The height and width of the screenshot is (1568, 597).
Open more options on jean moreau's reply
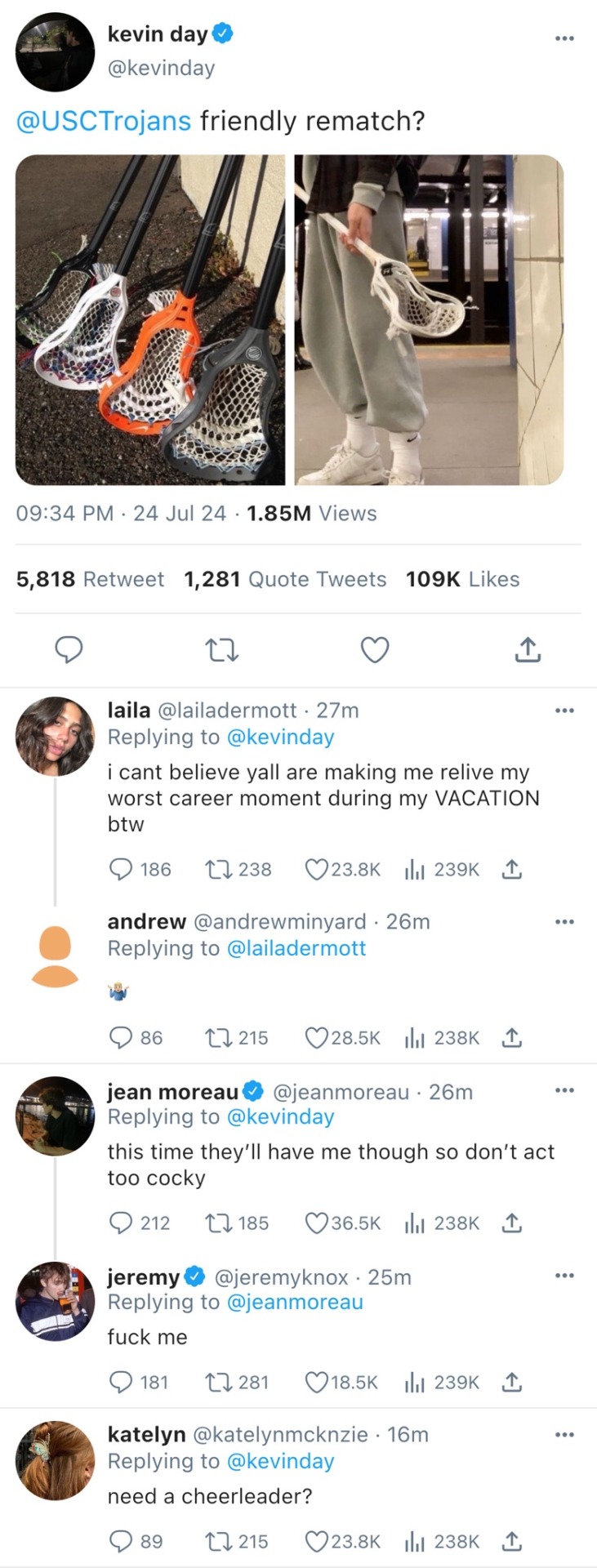coord(564,1091)
